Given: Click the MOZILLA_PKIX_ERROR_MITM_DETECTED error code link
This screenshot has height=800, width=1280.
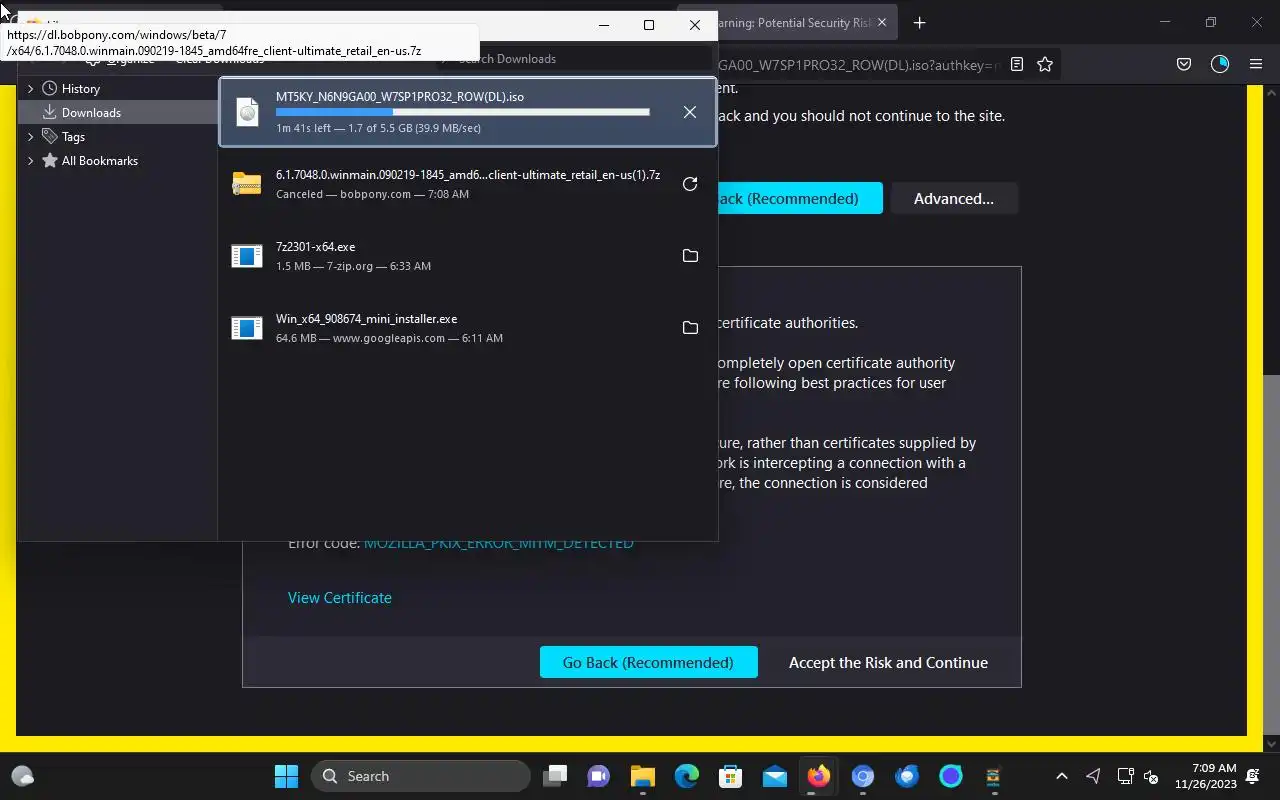Looking at the screenshot, I should tap(498, 543).
